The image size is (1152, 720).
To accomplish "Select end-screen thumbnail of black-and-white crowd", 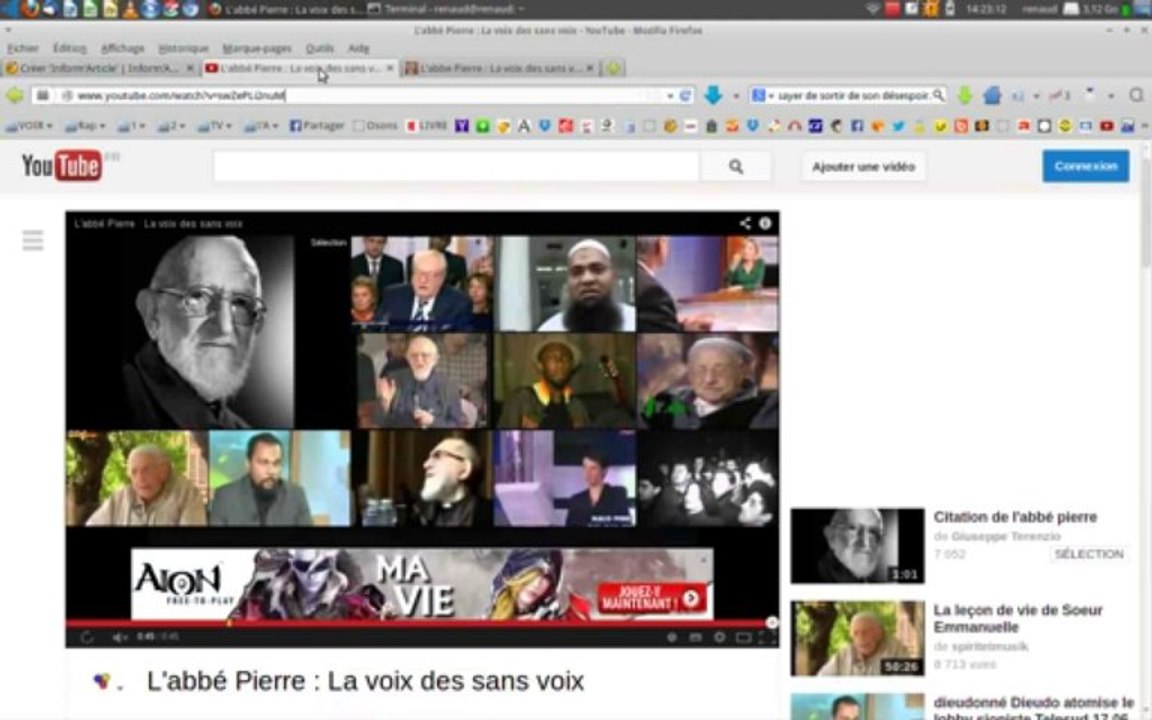I will (708, 478).
